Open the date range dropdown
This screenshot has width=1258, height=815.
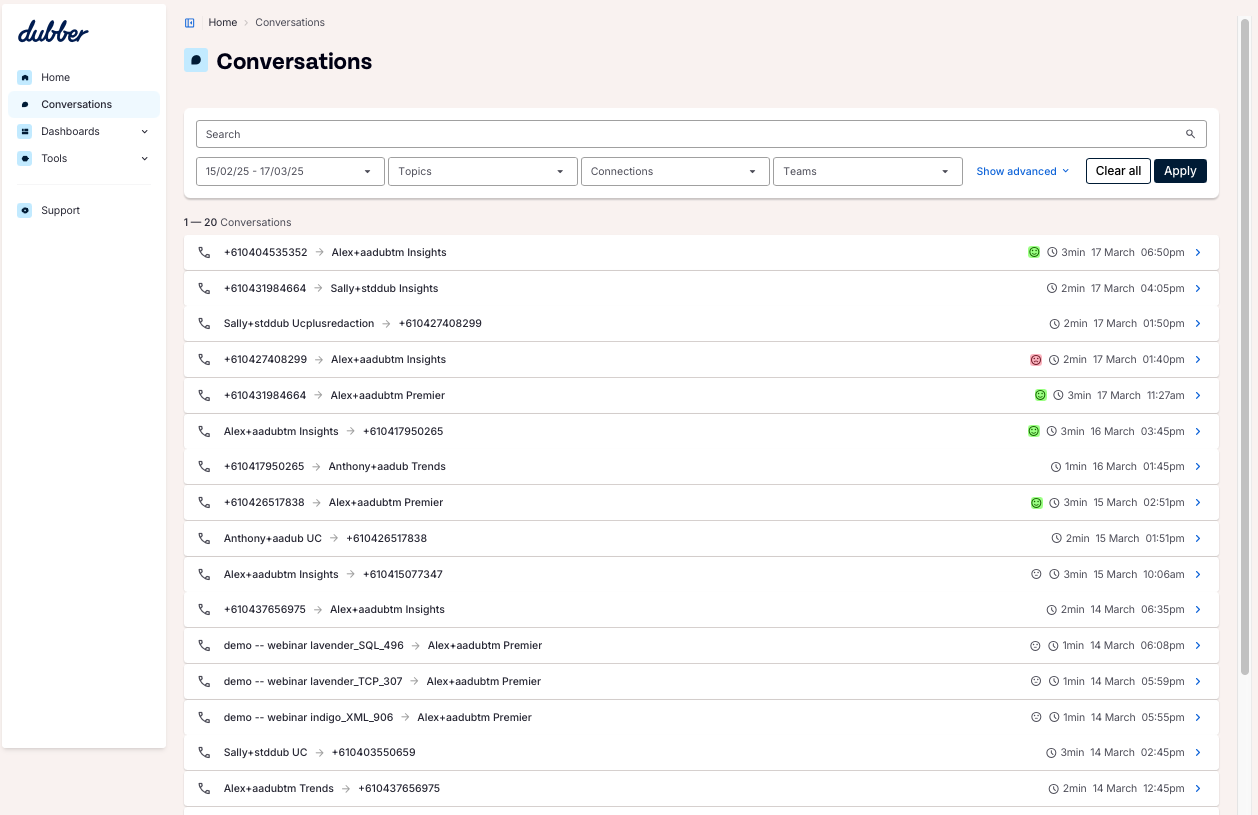290,171
